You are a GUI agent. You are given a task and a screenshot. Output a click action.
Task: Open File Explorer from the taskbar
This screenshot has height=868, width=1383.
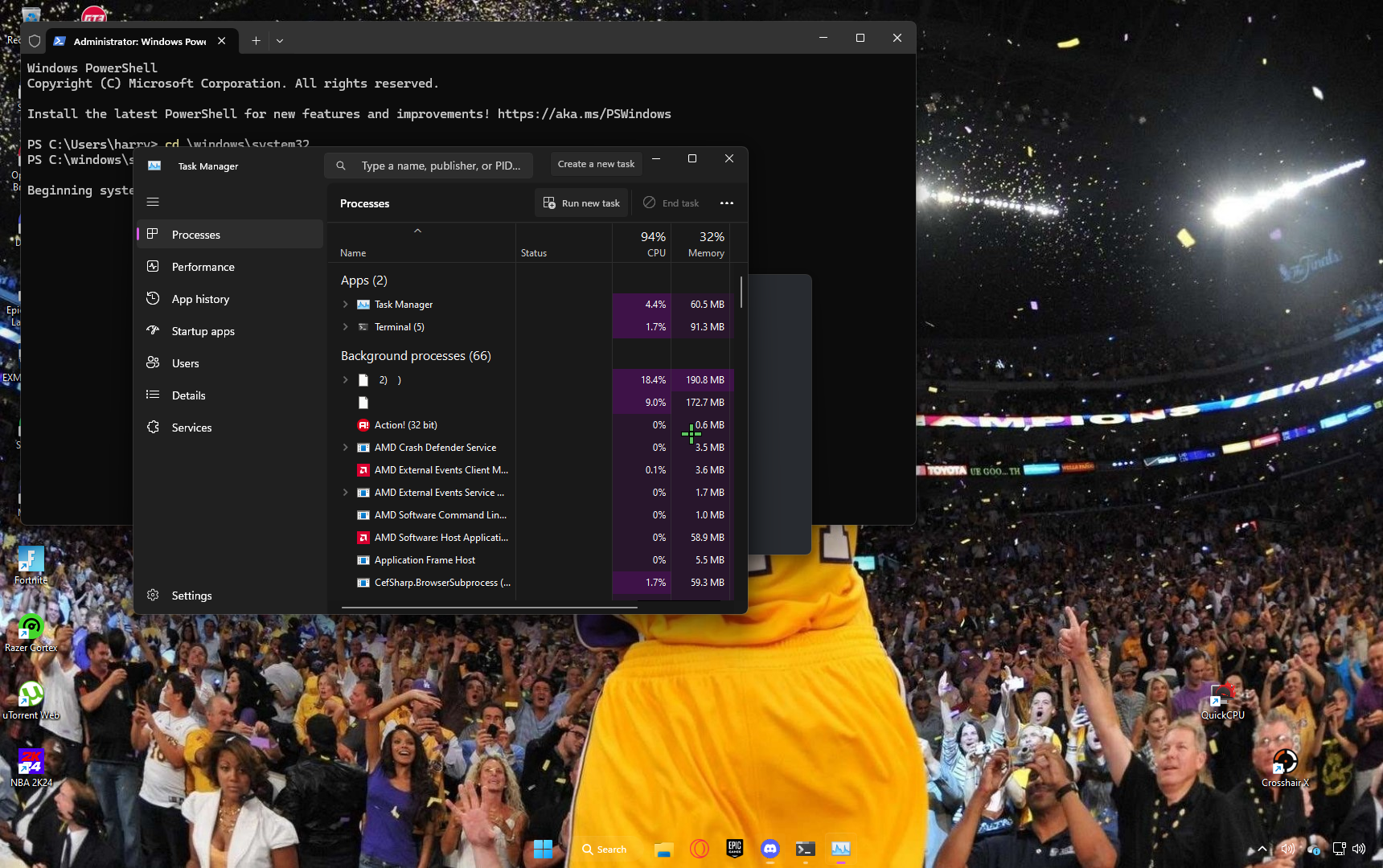point(663,849)
